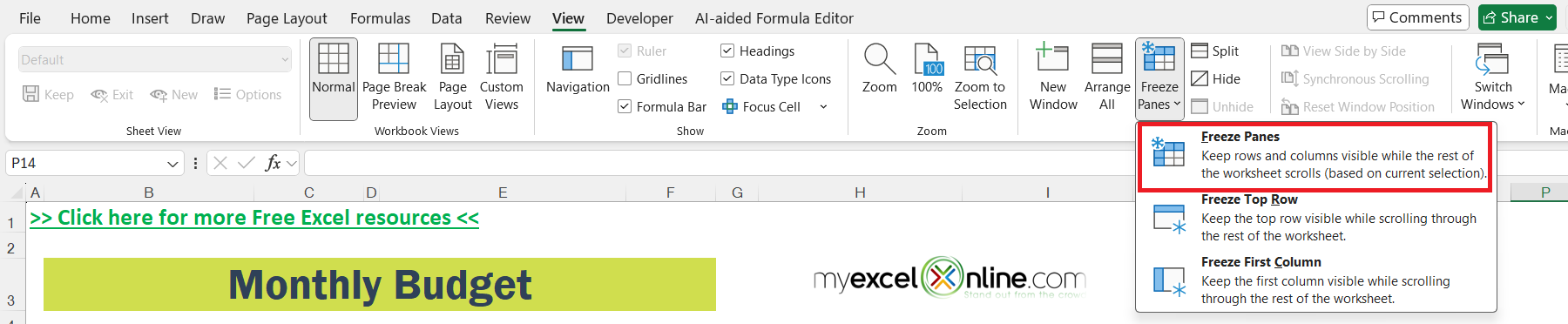Open Page Layout workbook view
Image resolution: width=1568 pixels, height=324 pixels.
[453, 78]
